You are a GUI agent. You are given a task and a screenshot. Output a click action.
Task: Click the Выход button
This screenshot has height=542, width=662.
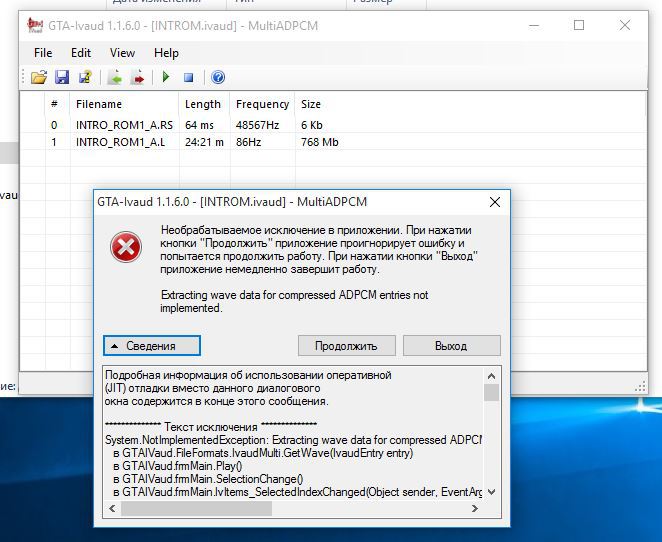click(x=452, y=346)
